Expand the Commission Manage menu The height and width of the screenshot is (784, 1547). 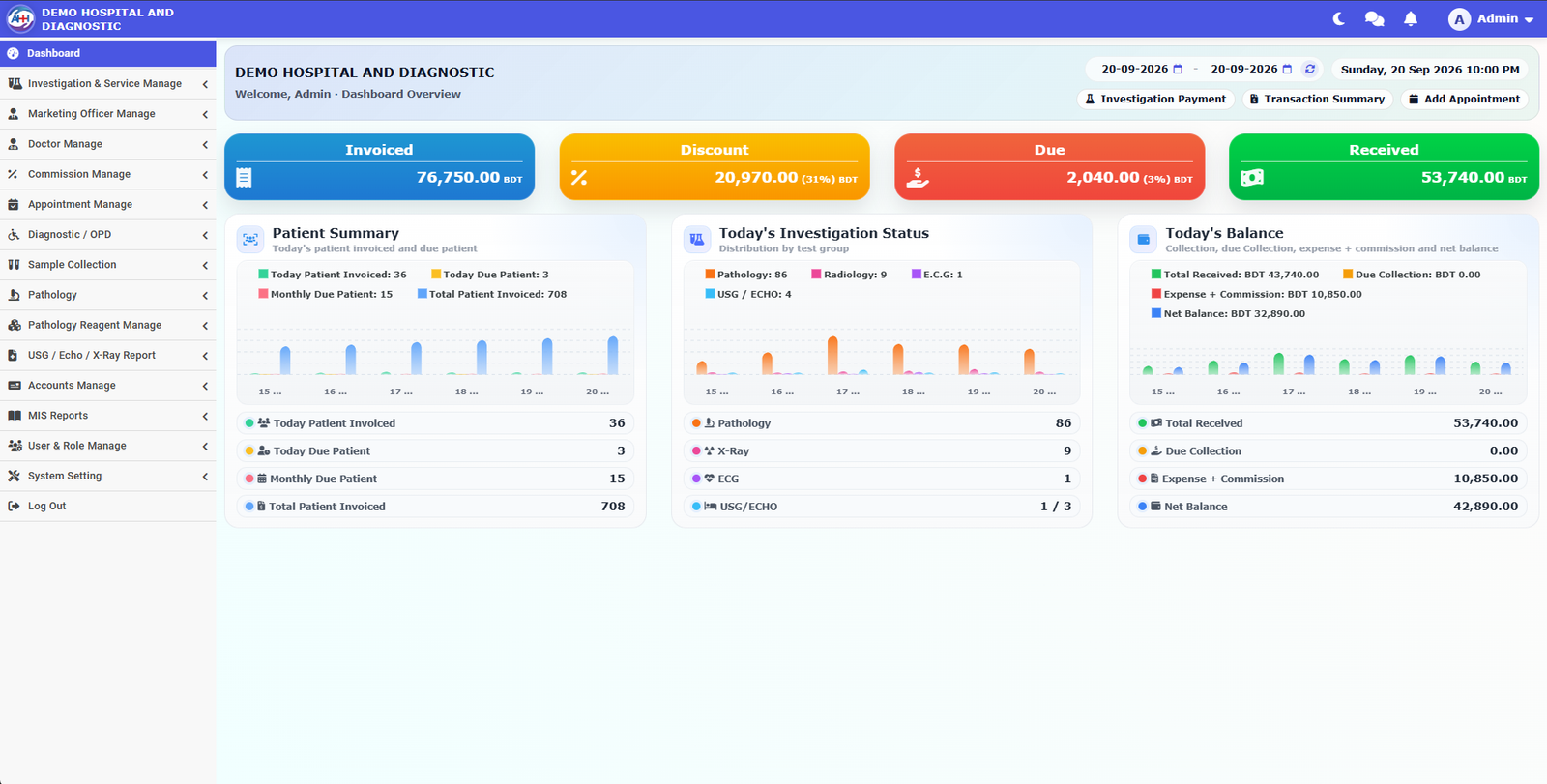click(108, 174)
